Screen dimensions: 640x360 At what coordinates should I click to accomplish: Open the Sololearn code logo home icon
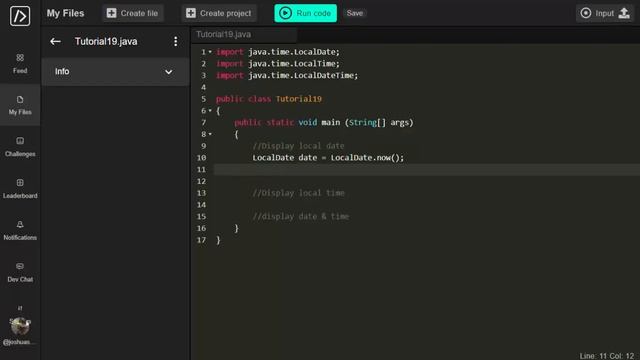click(x=20, y=16)
